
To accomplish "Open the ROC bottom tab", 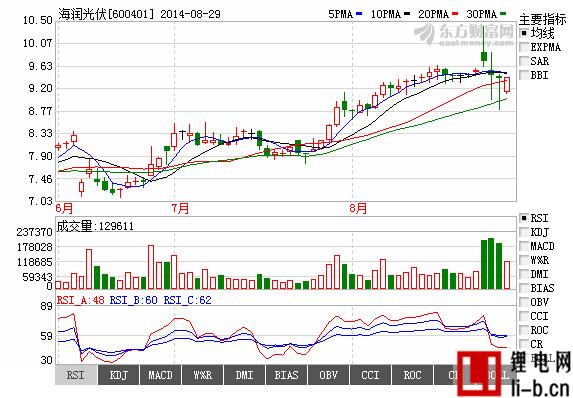I will pos(412,375).
